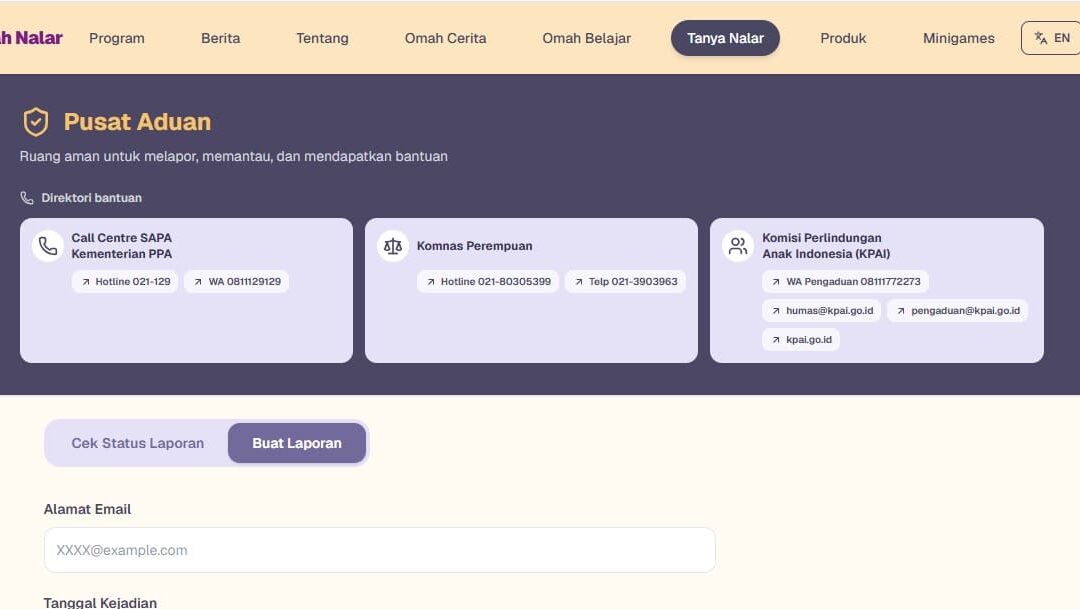Click the Tanggal Kejadian label
The width and height of the screenshot is (1080, 609).
[101, 602]
